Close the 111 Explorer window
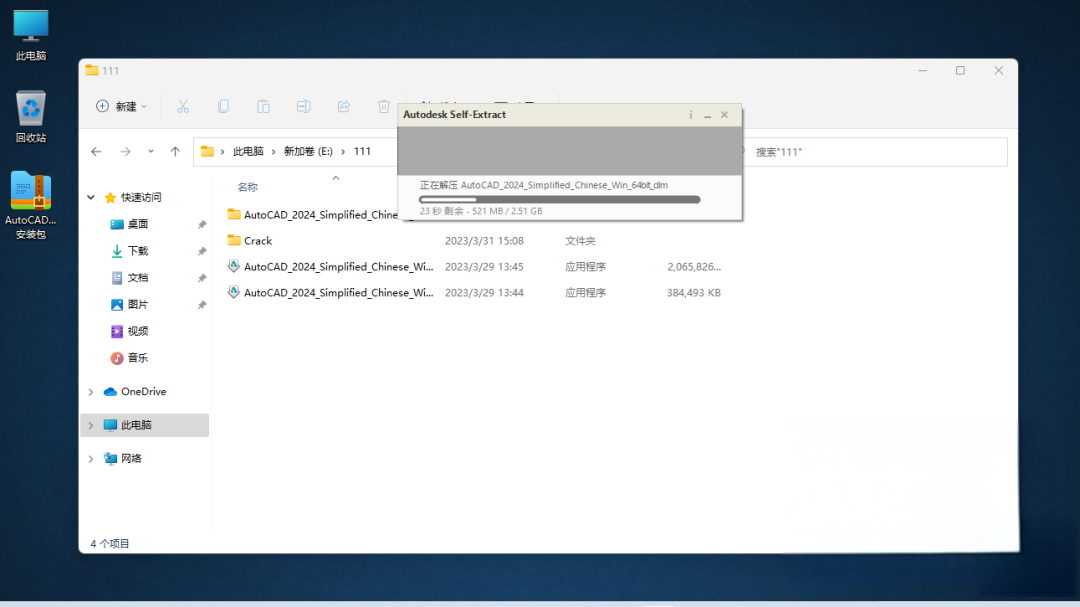Image resolution: width=1080 pixels, height=607 pixels. pyautogui.click(x=999, y=70)
